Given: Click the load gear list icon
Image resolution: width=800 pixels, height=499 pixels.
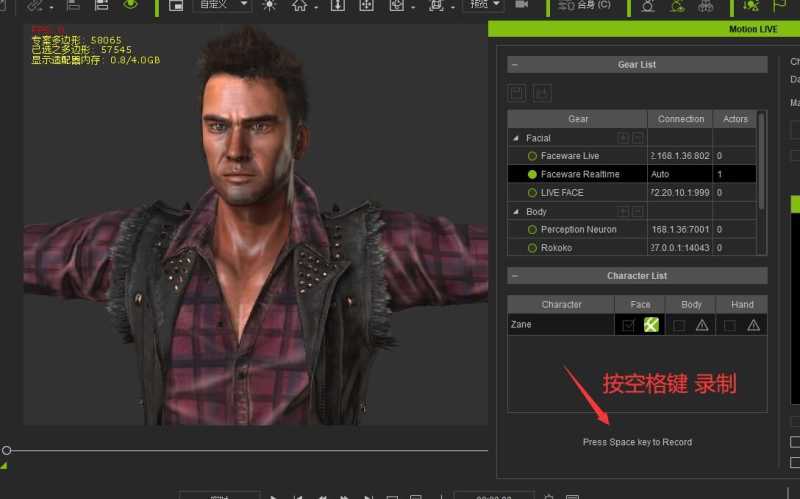Looking at the screenshot, I should pos(542,93).
